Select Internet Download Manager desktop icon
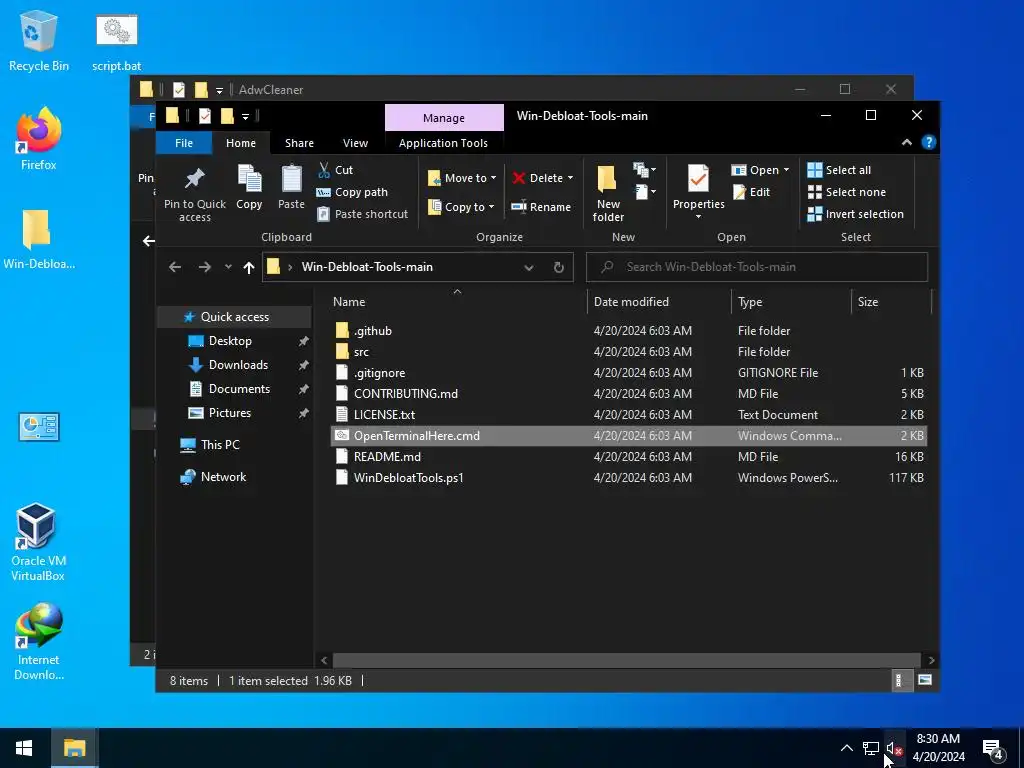1024x768 pixels. tap(39, 642)
